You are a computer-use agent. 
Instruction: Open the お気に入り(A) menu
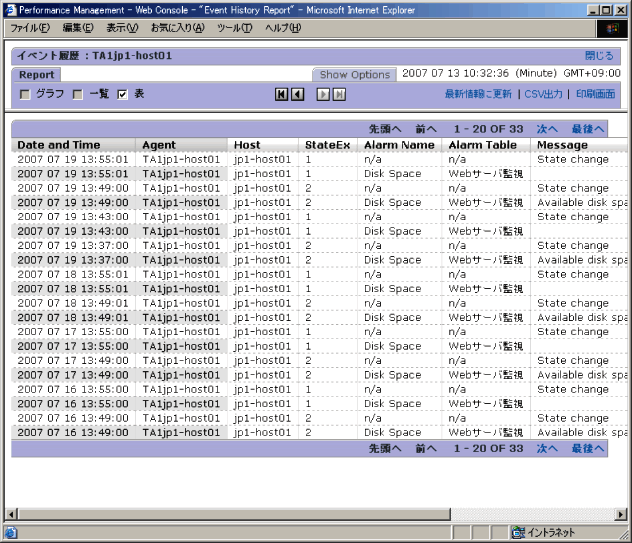[178, 28]
